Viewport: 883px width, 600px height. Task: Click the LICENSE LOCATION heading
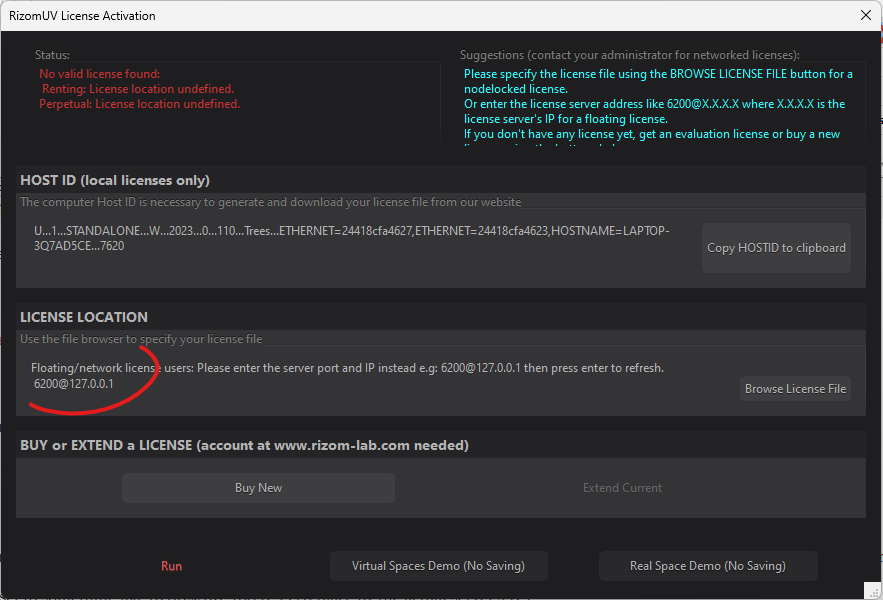point(84,317)
